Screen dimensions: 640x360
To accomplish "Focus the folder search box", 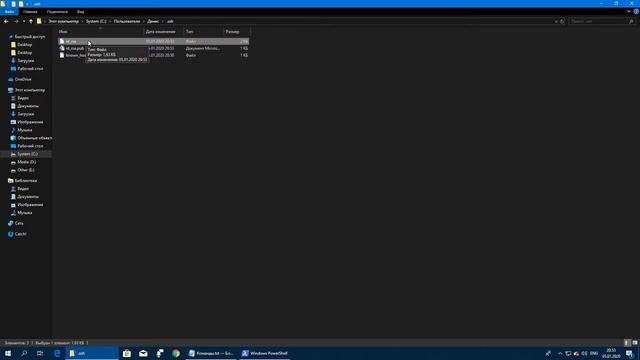I will pyautogui.click(x=602, y=21).
